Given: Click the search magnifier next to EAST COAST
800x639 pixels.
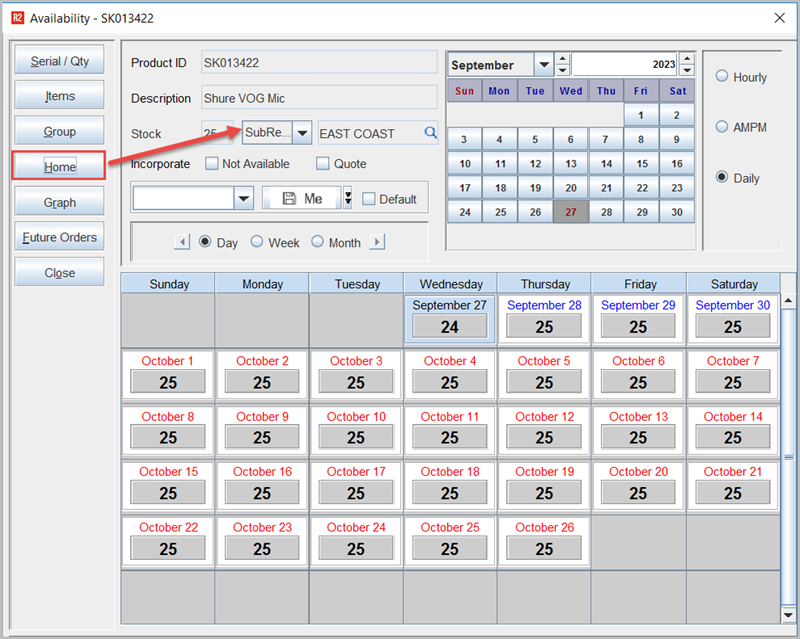Looking at the screenshot, I should [x=430, y=133].
